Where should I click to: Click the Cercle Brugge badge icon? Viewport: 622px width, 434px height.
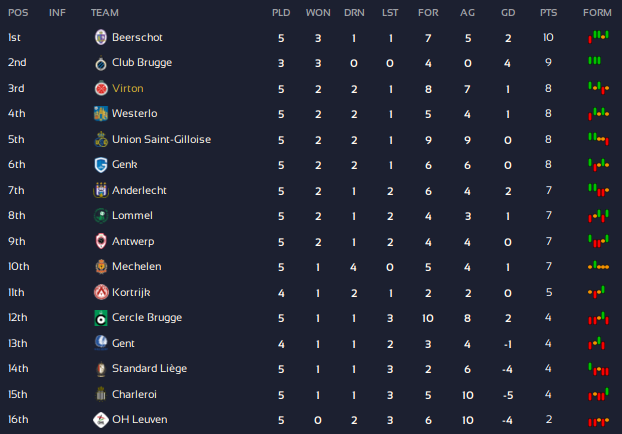click(x=101, y=318)
